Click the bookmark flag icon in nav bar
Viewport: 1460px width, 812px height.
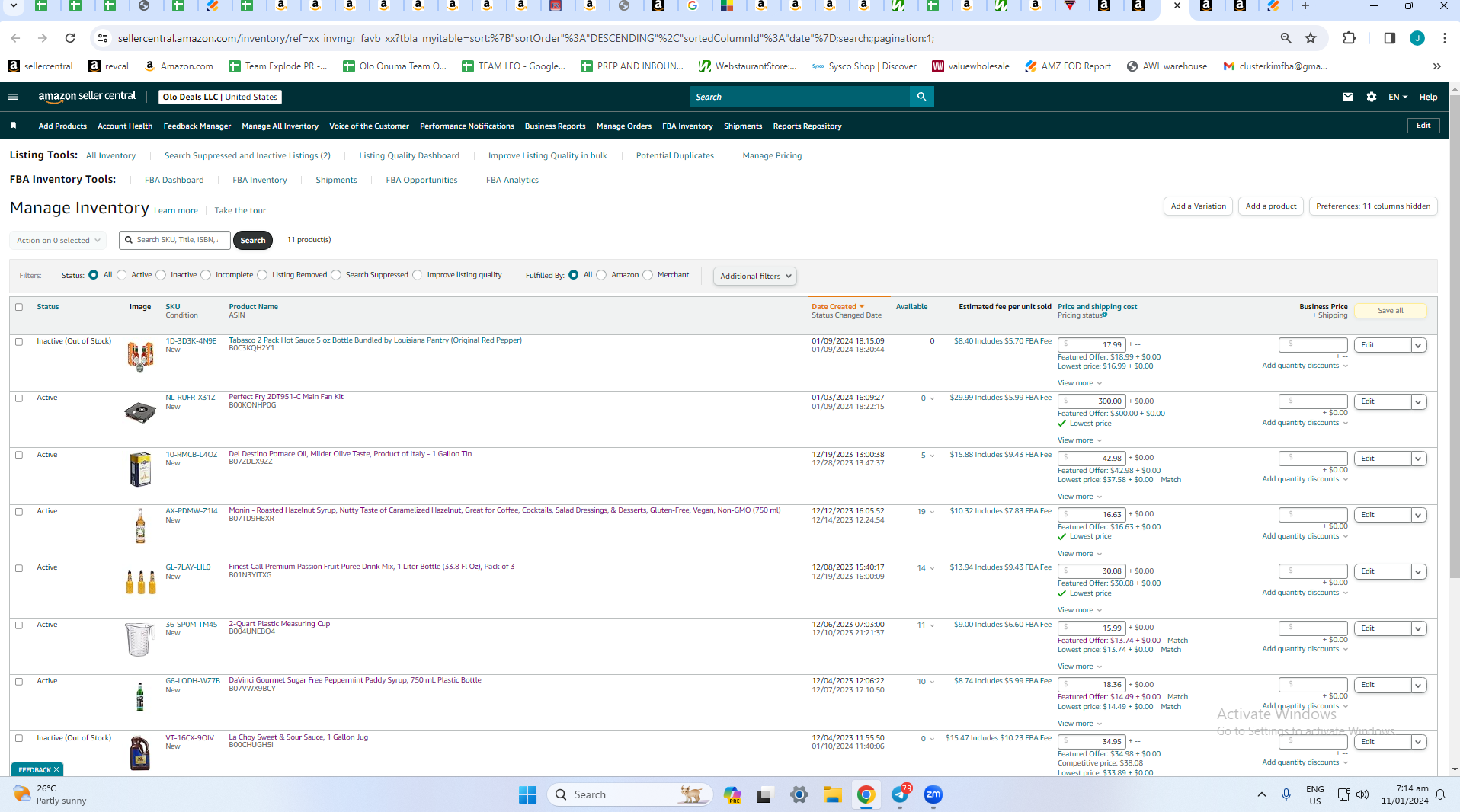(13, 126)
